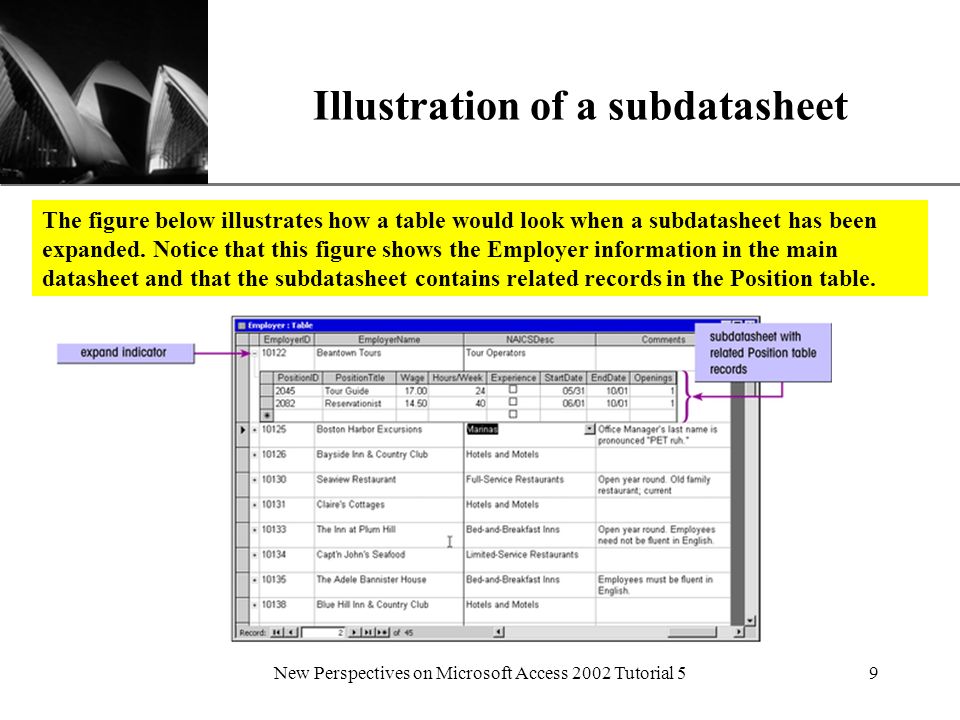Click new-record asterisk selector in subdatasheet

point(267,415)
